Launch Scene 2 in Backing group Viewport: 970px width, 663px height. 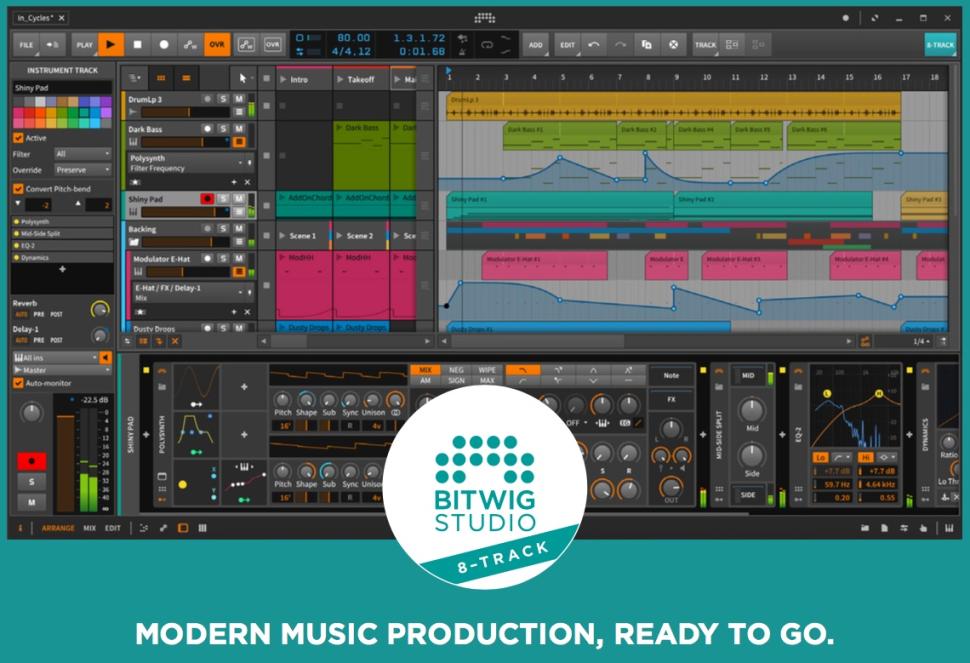tap(340, 236)
